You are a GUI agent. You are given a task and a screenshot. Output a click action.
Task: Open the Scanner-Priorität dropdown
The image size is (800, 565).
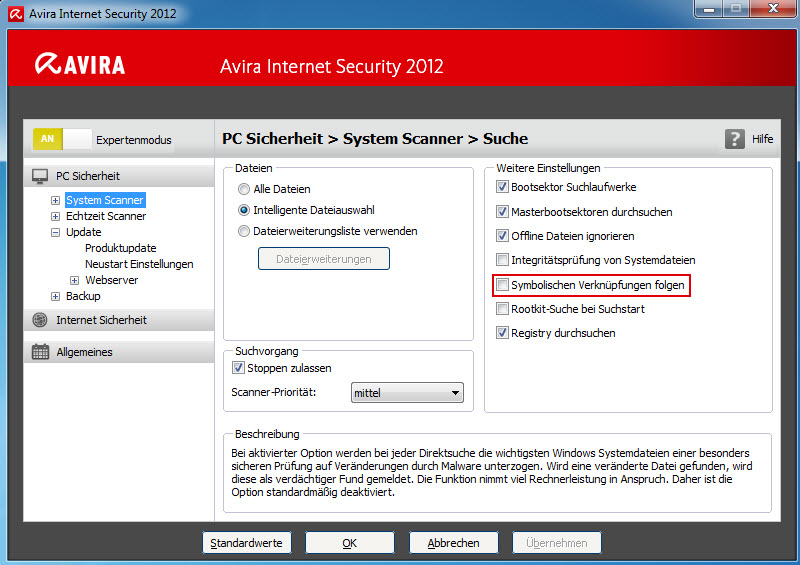[x=407, y=392]
